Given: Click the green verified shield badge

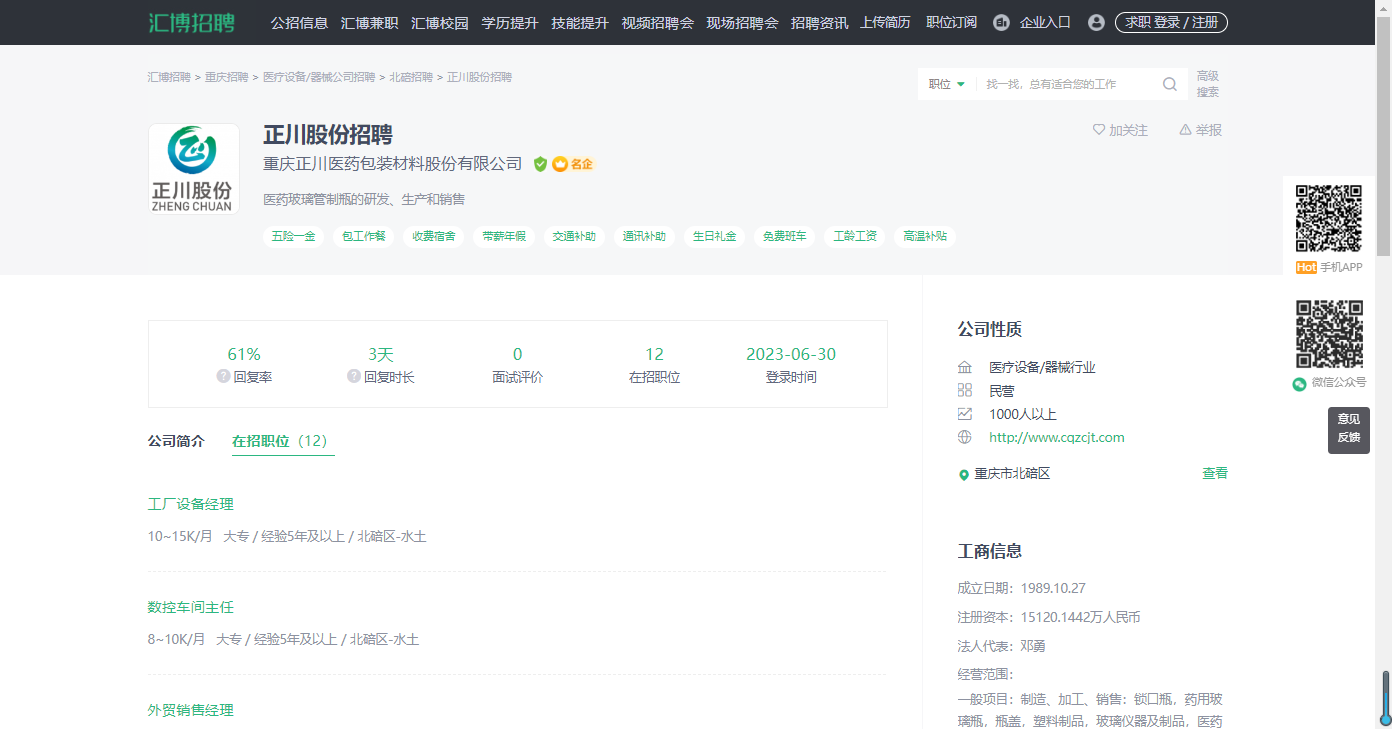Looking at the screenshot, I should coord(540,164).
